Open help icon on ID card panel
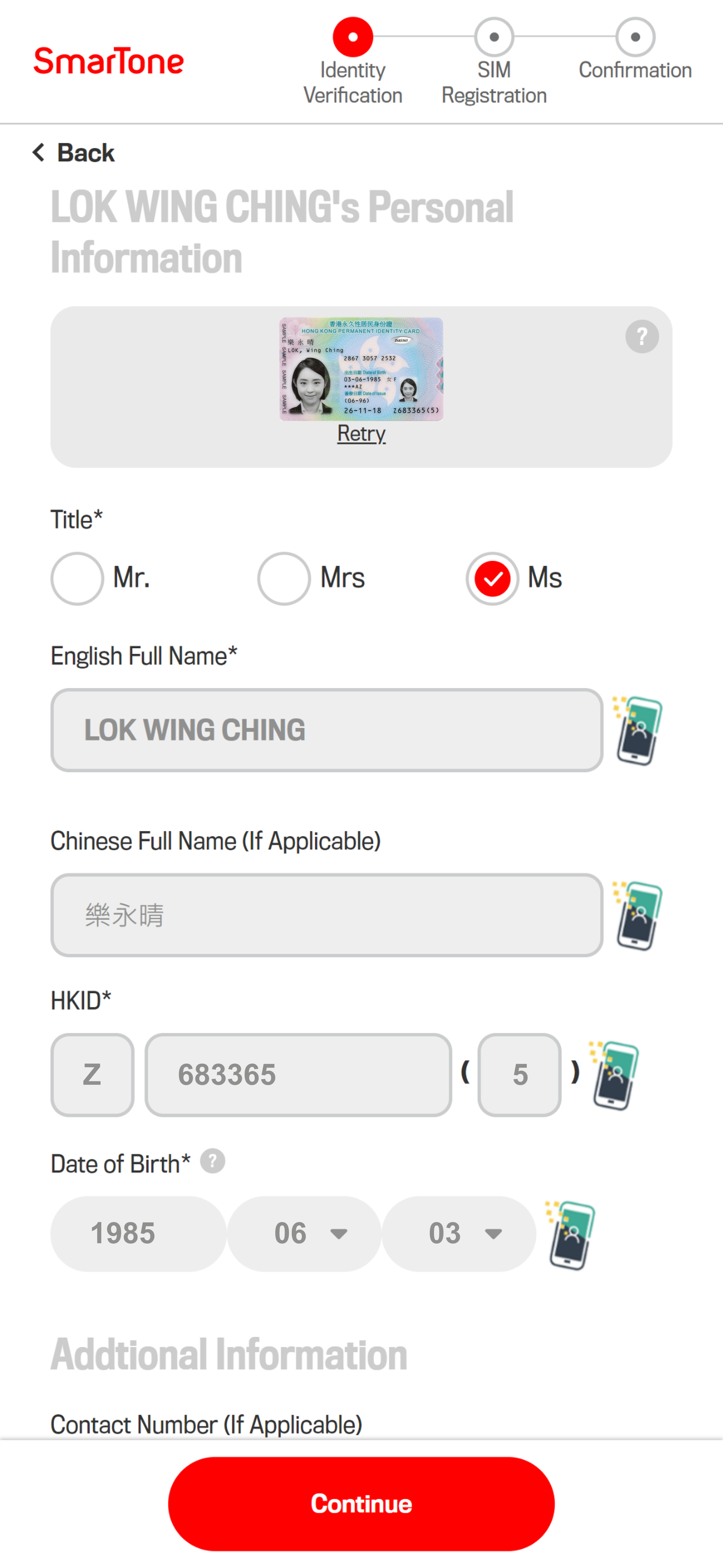The height and width of the screenshot is (1568, 723). click(642, 336)
